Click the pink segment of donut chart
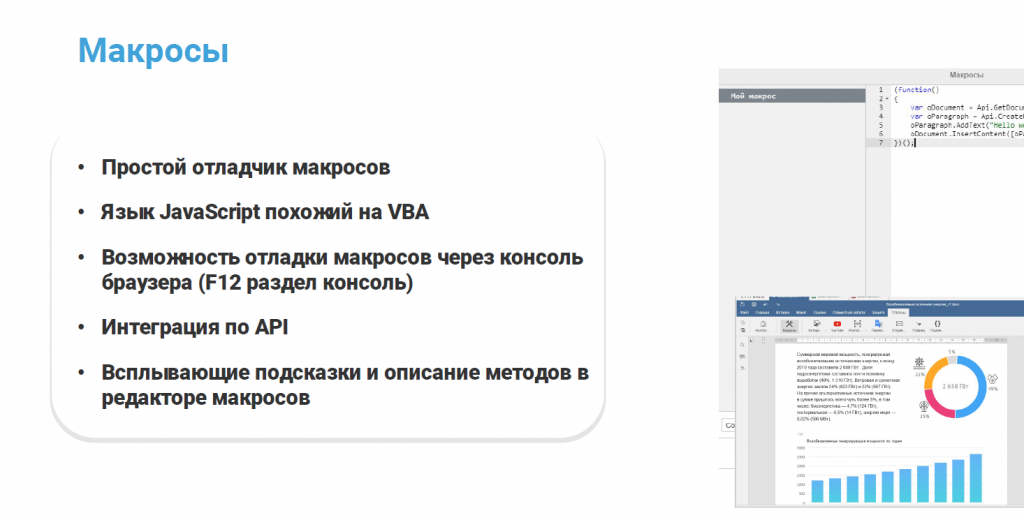Viewport: 1024px width, 520px height. [937, 406]
